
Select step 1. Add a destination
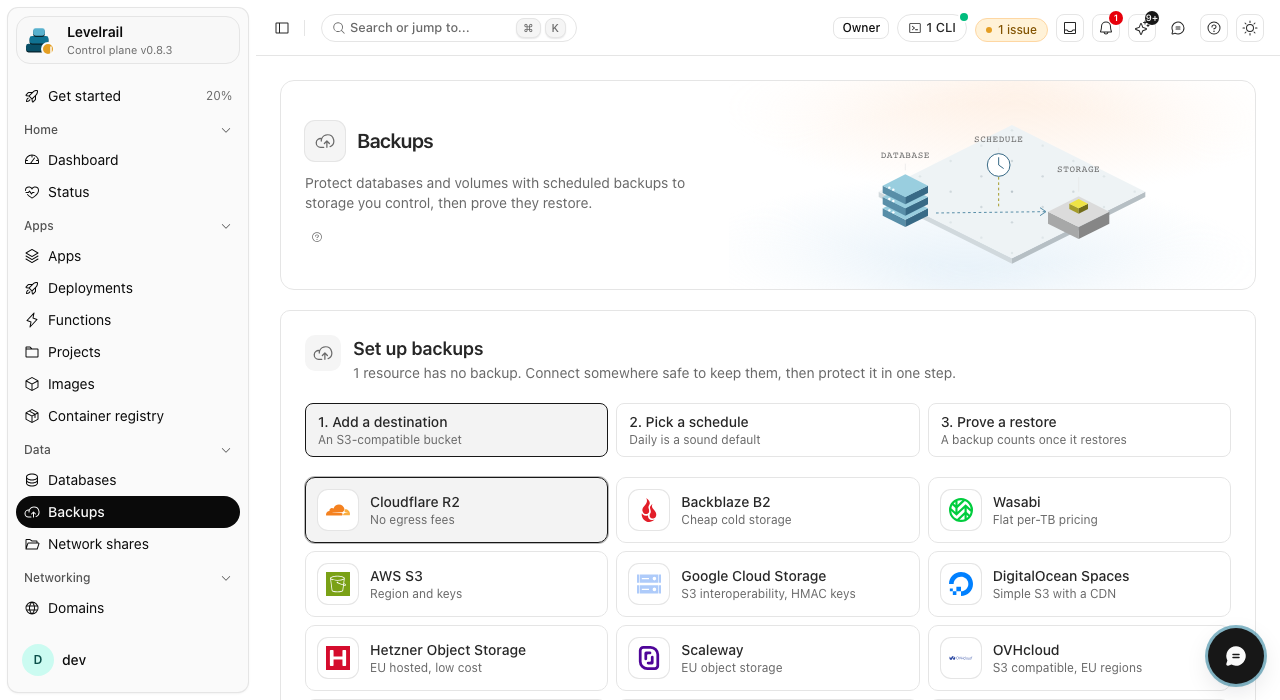[456, 430]
